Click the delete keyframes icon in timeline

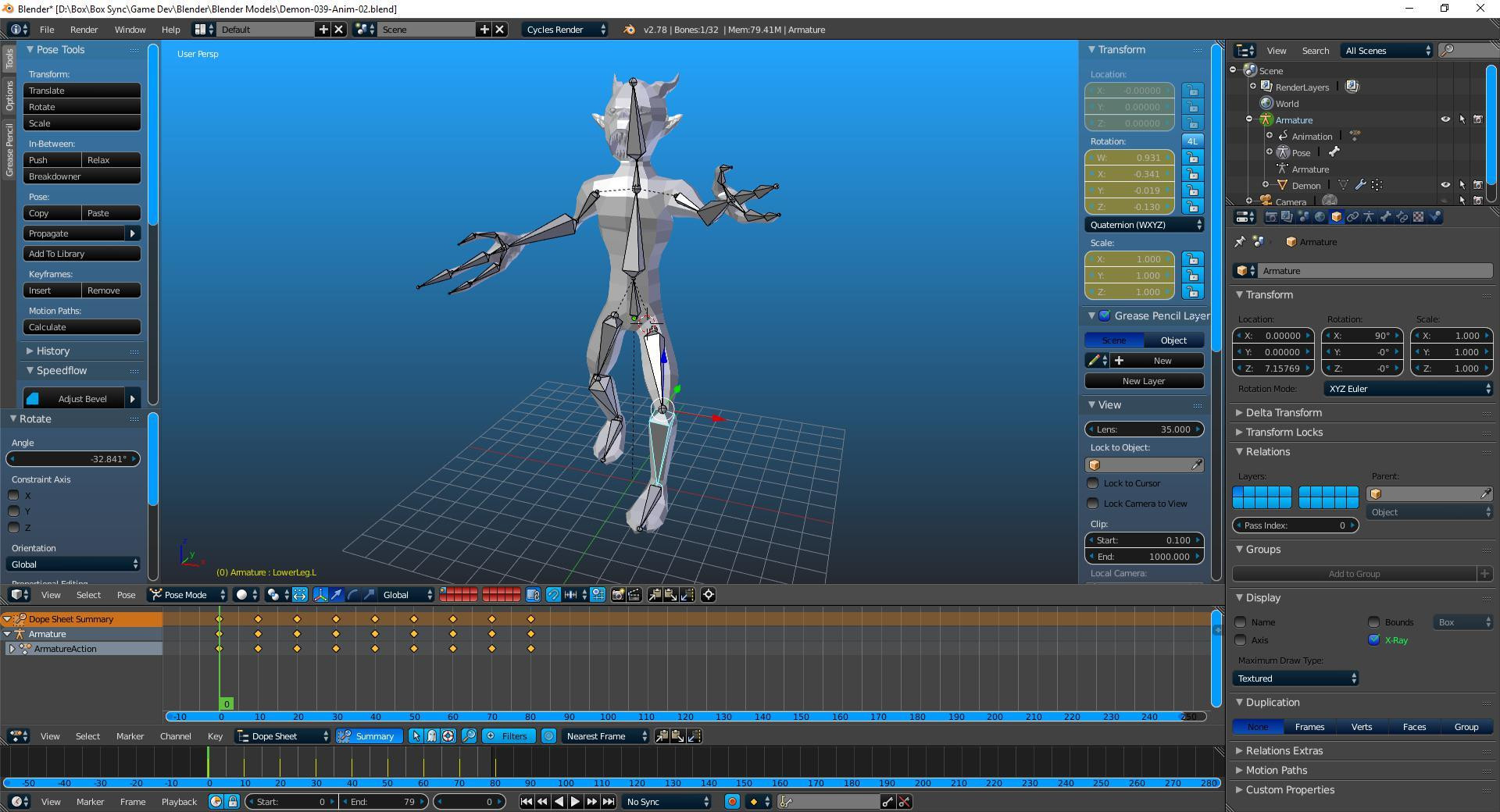(x=904, y=802)
